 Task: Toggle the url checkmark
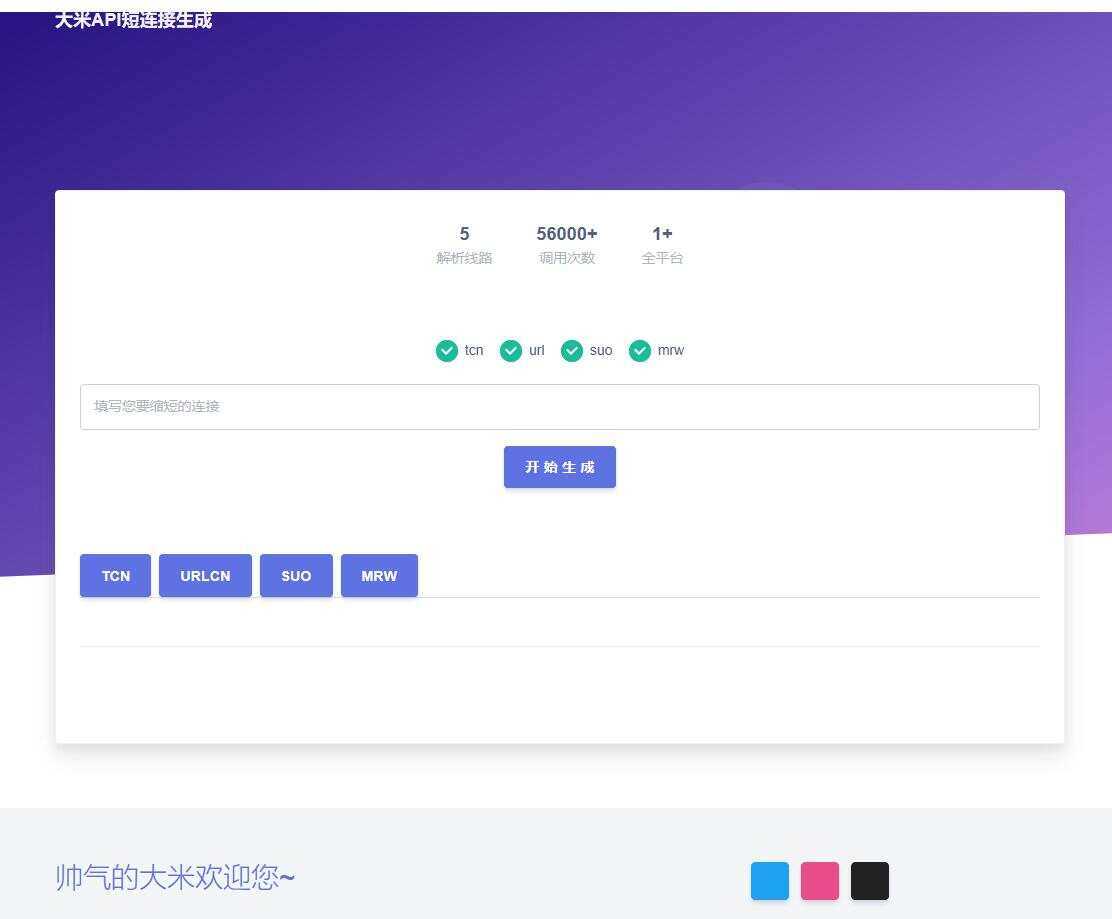510,351
